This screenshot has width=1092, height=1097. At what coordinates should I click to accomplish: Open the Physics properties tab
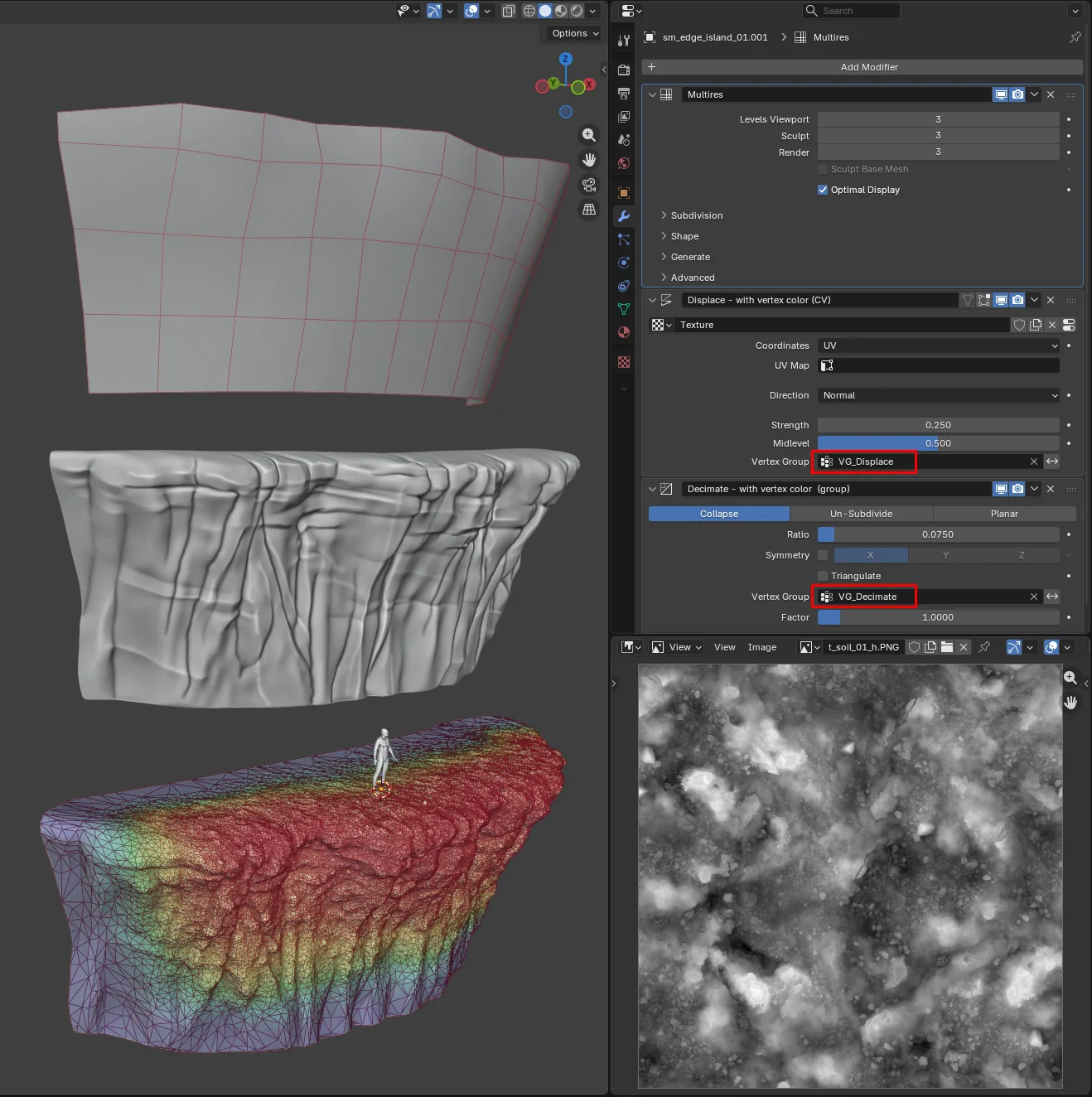pyautogui.click(x=624, y=263)
